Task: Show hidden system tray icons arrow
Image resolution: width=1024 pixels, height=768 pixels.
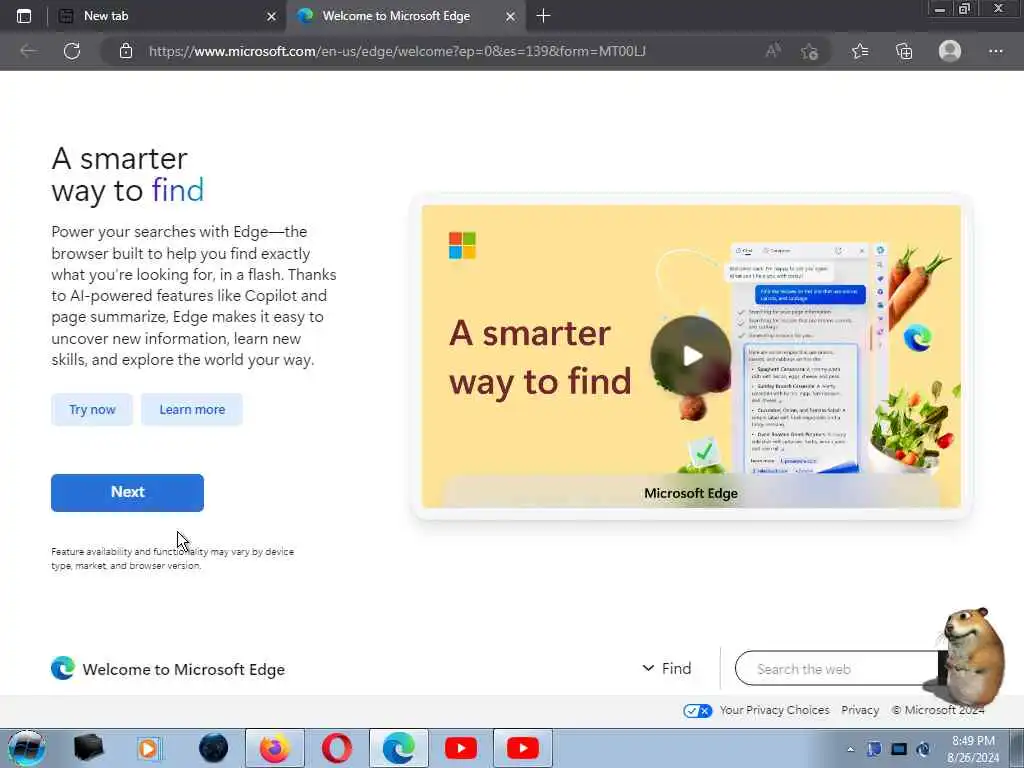Action: [x=850, y=750]
